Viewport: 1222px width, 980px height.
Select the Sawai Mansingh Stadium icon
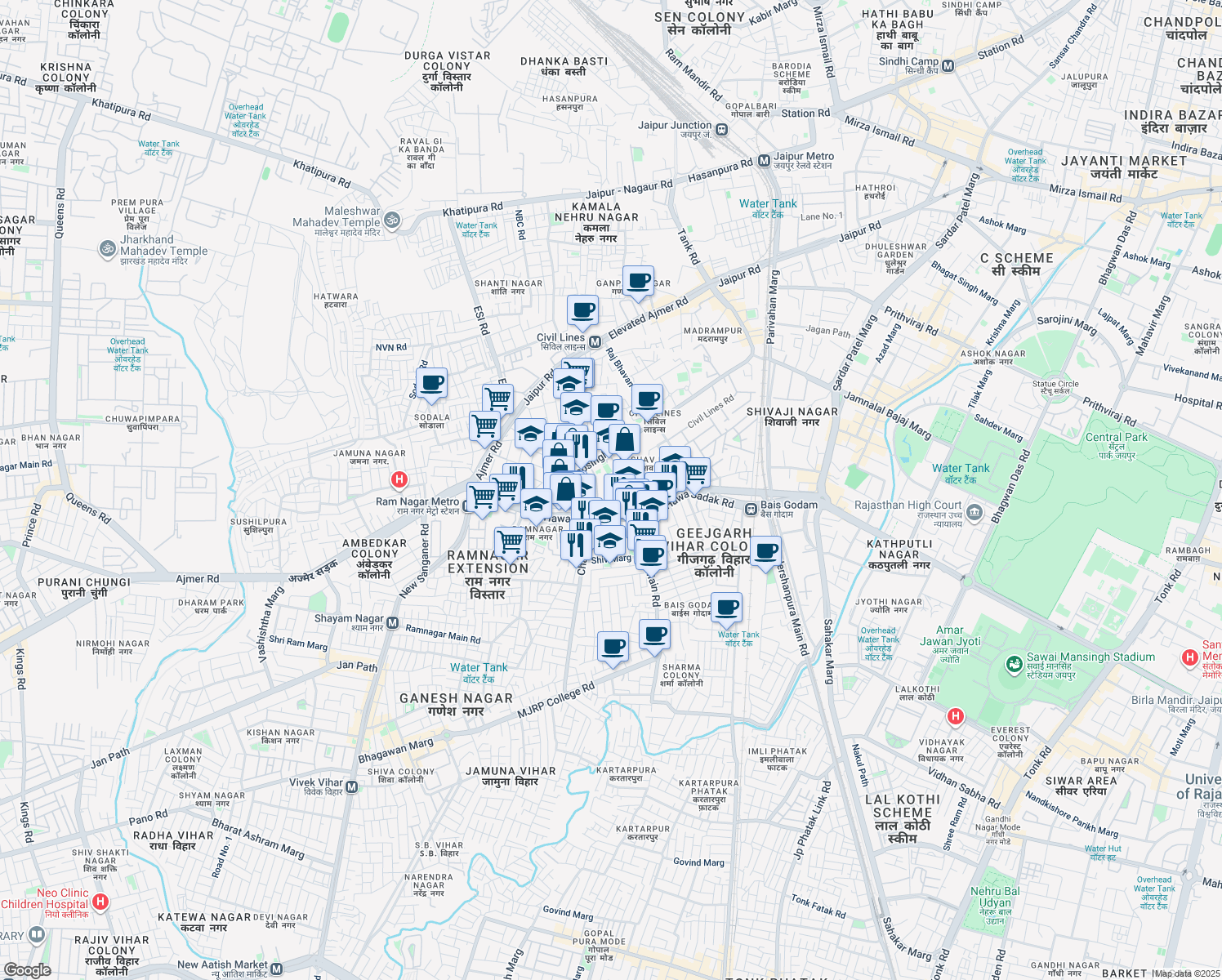tap(1015, 664)
